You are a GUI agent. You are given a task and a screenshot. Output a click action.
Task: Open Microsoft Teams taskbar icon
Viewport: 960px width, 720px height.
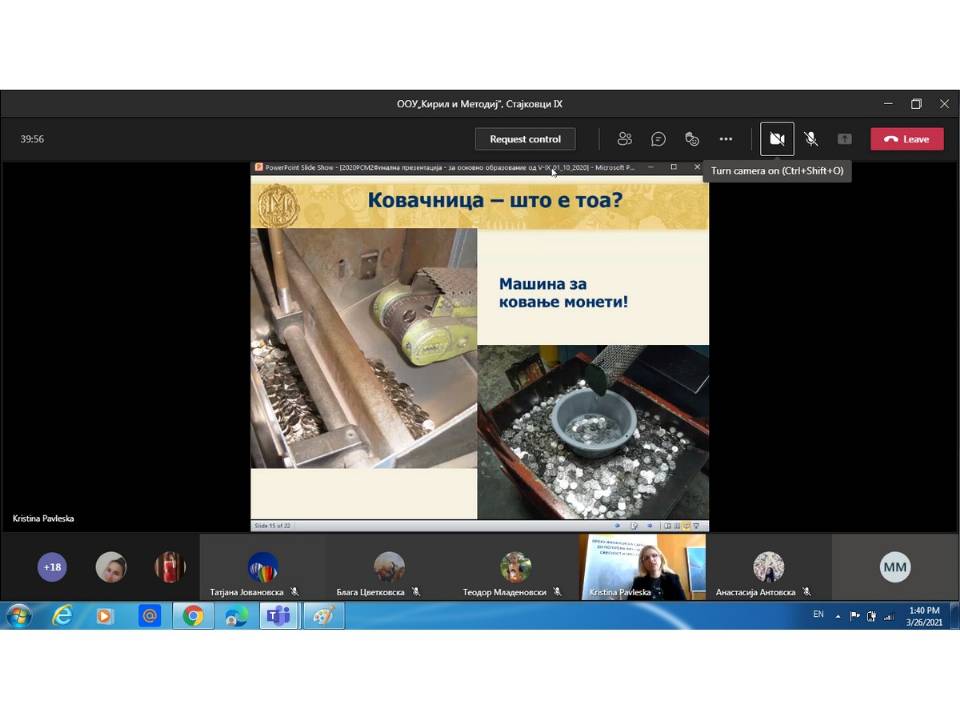(x=279, y=616)
